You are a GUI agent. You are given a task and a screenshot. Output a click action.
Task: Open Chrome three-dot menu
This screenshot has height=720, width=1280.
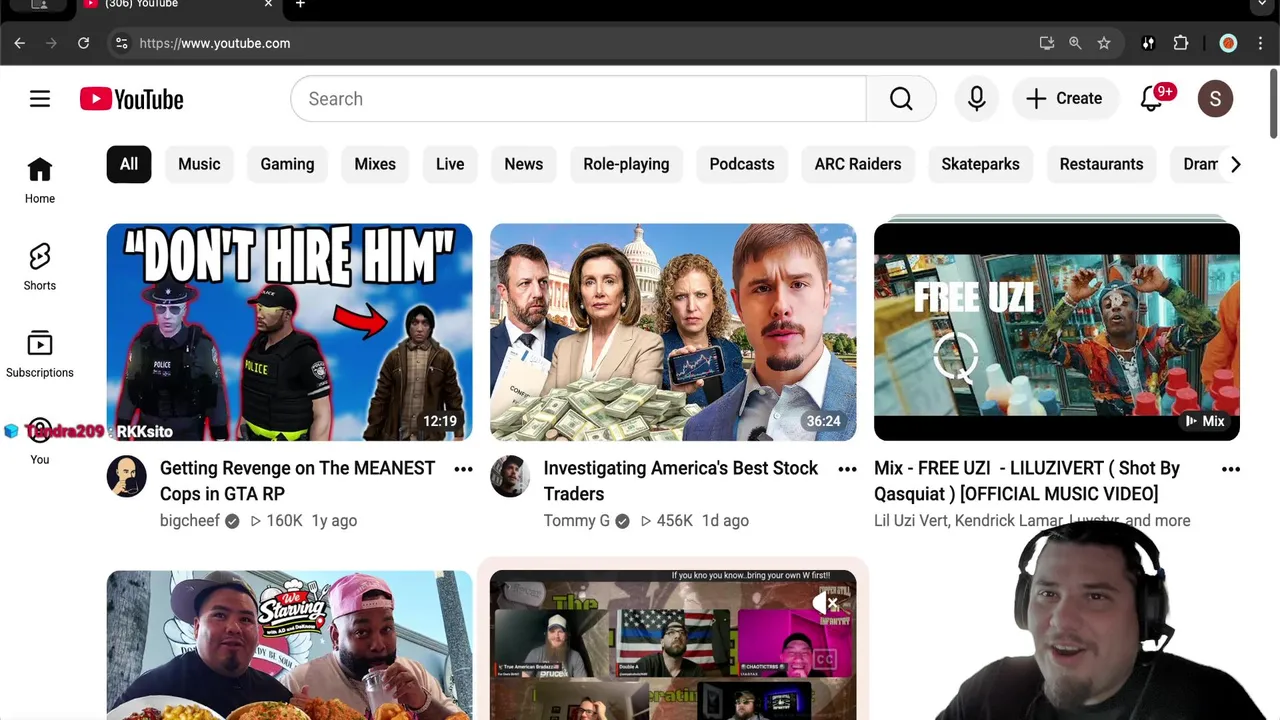pos(1260,43)
